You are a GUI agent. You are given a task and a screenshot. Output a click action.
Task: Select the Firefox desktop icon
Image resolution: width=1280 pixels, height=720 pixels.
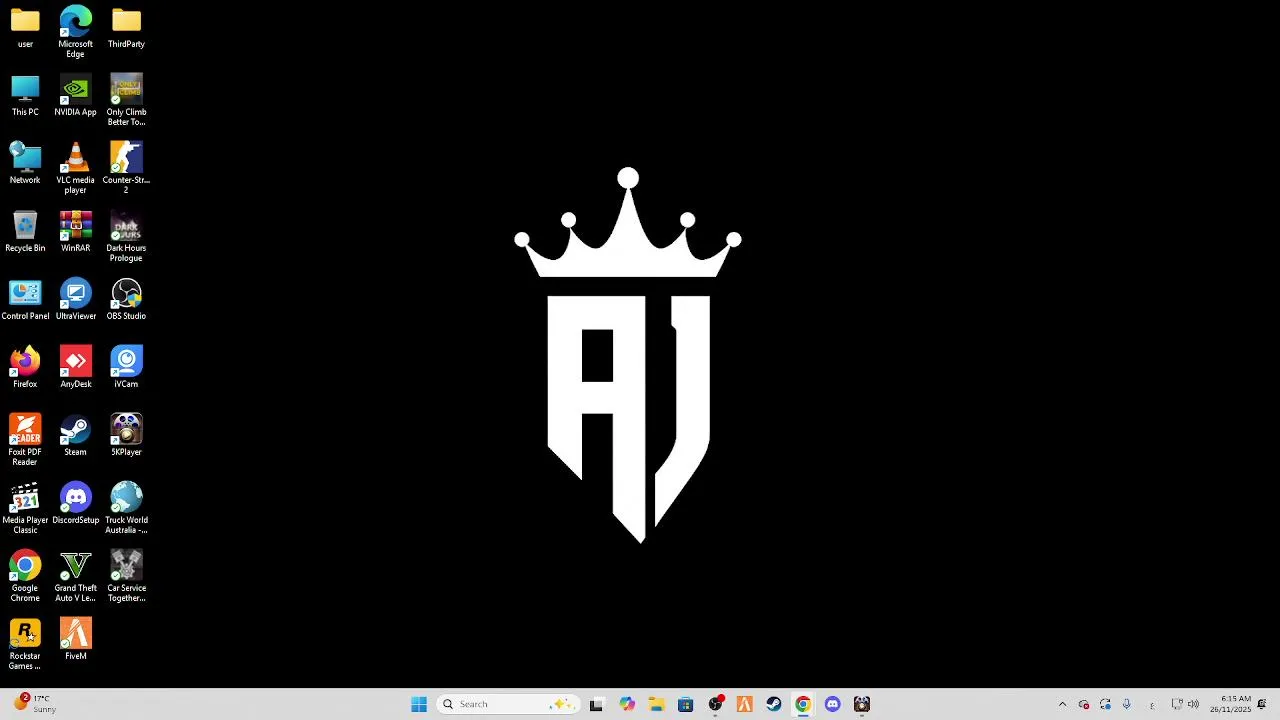pyautogui.click(x=25, y=367)
